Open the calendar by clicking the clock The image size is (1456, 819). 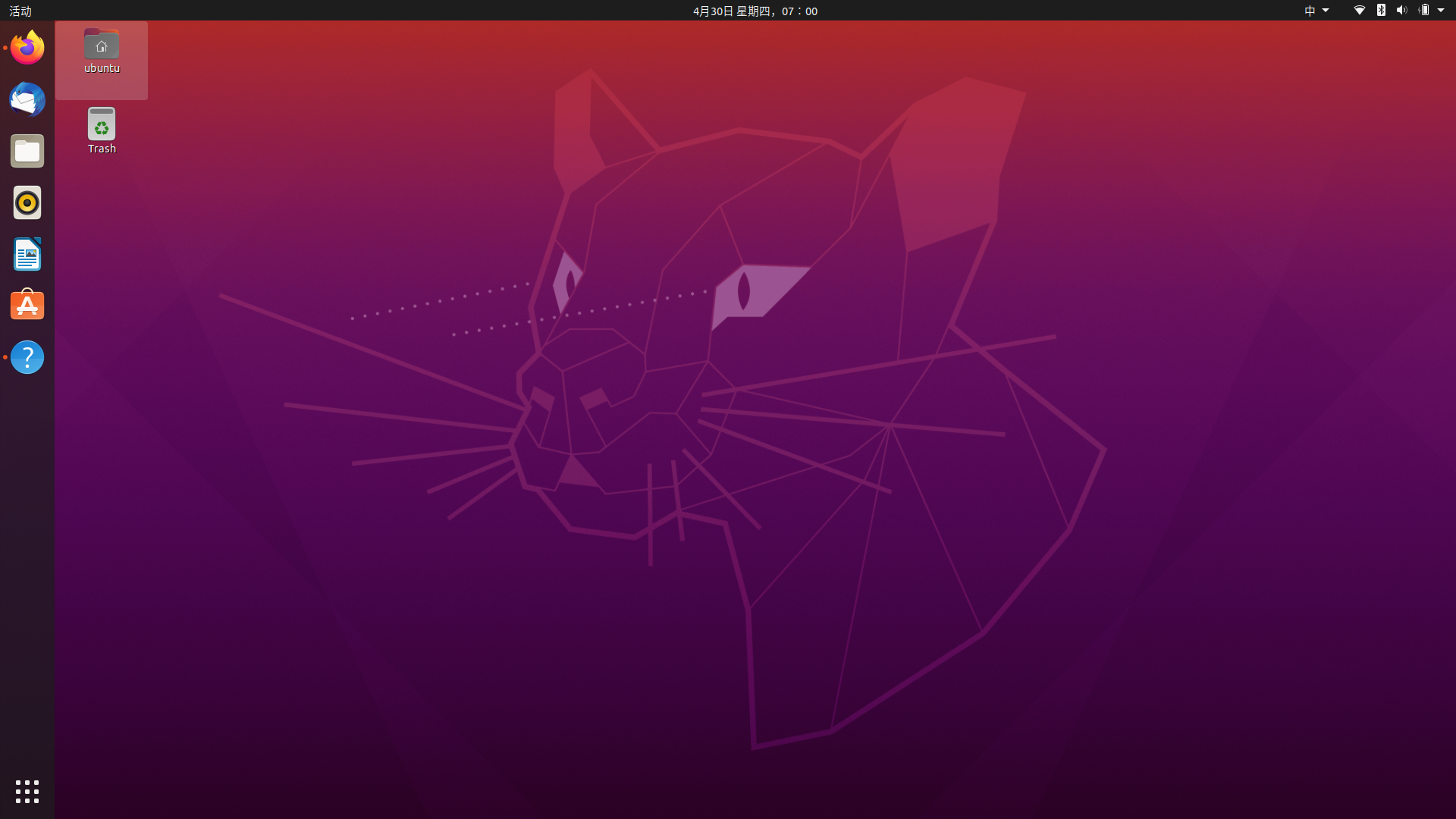(x=754, y=11)
